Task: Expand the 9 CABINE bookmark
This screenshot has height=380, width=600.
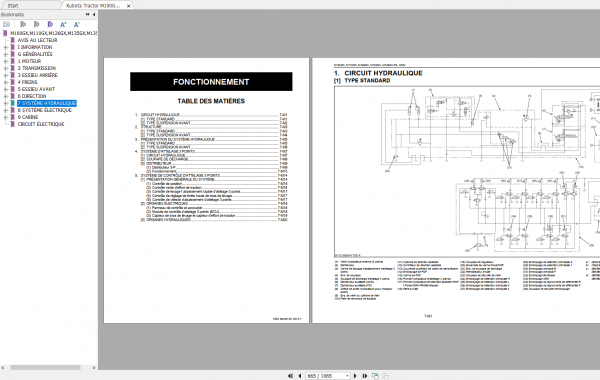Action: click(6, 117)
